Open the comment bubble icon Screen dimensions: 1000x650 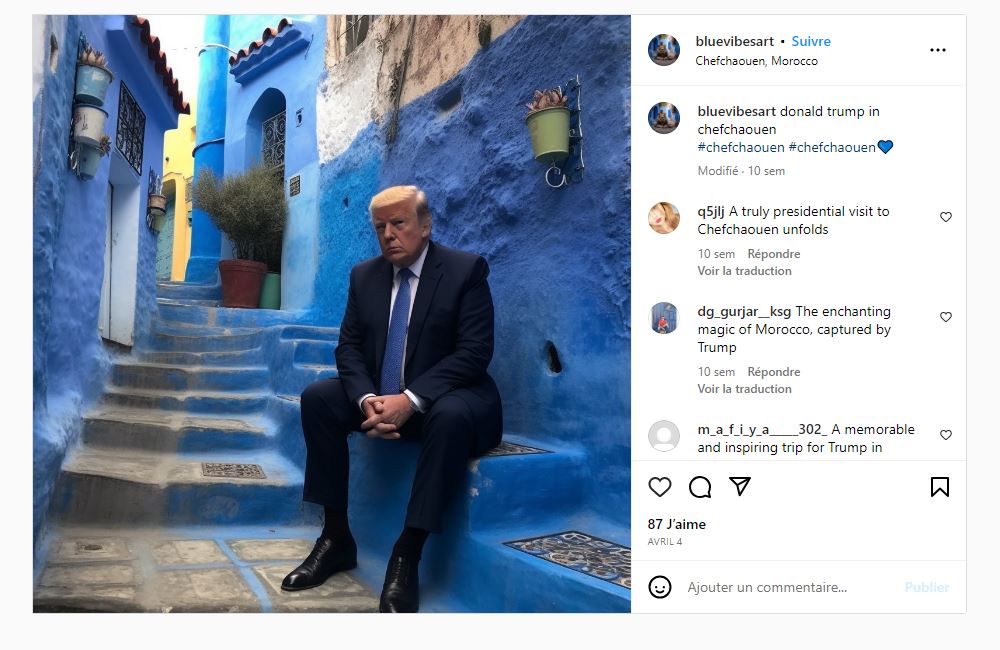click(x=700, y=487)
